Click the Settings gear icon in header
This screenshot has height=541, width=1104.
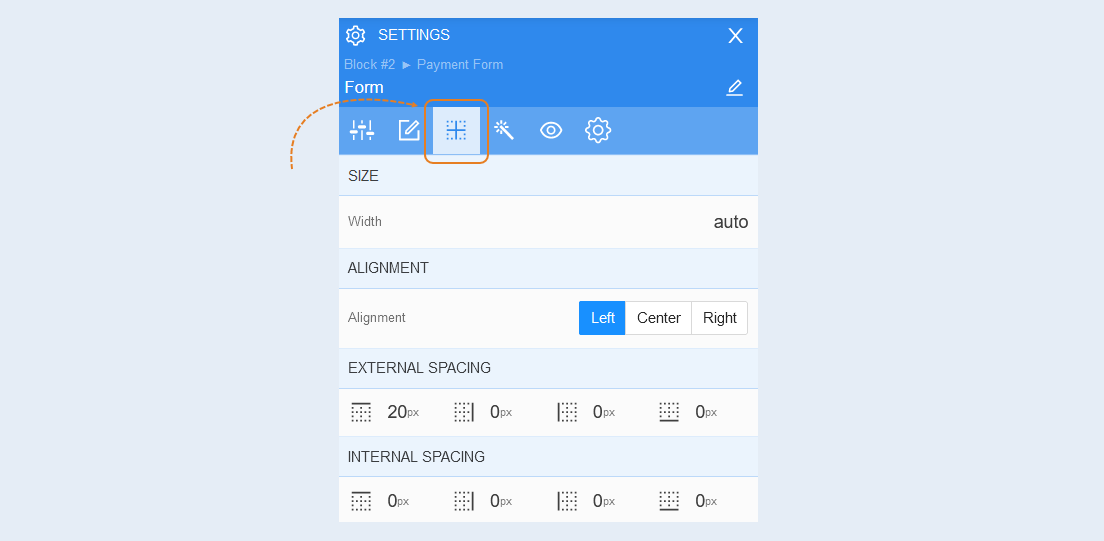(x=356, y=35)
